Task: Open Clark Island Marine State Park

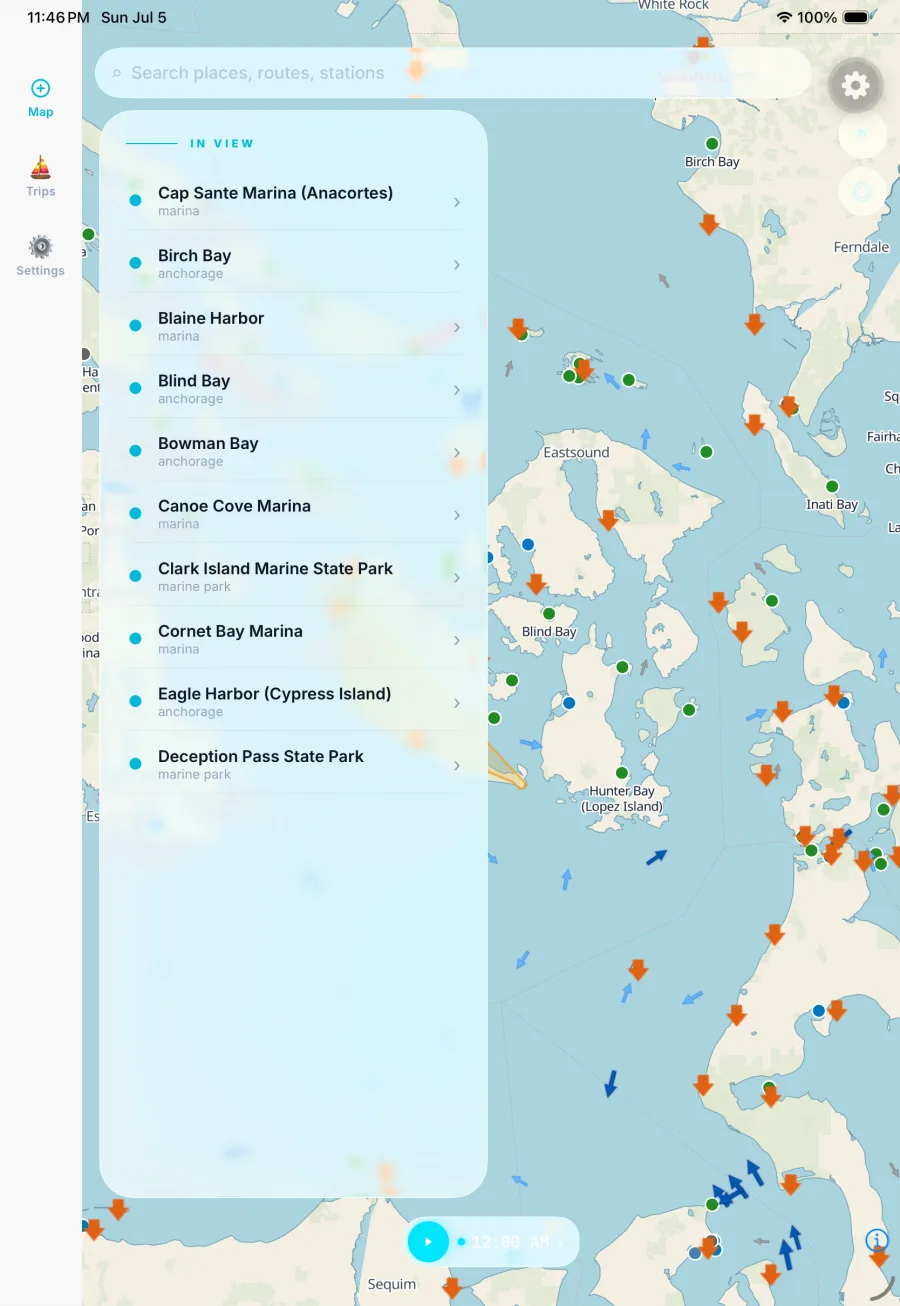Action: pos(294,576)
